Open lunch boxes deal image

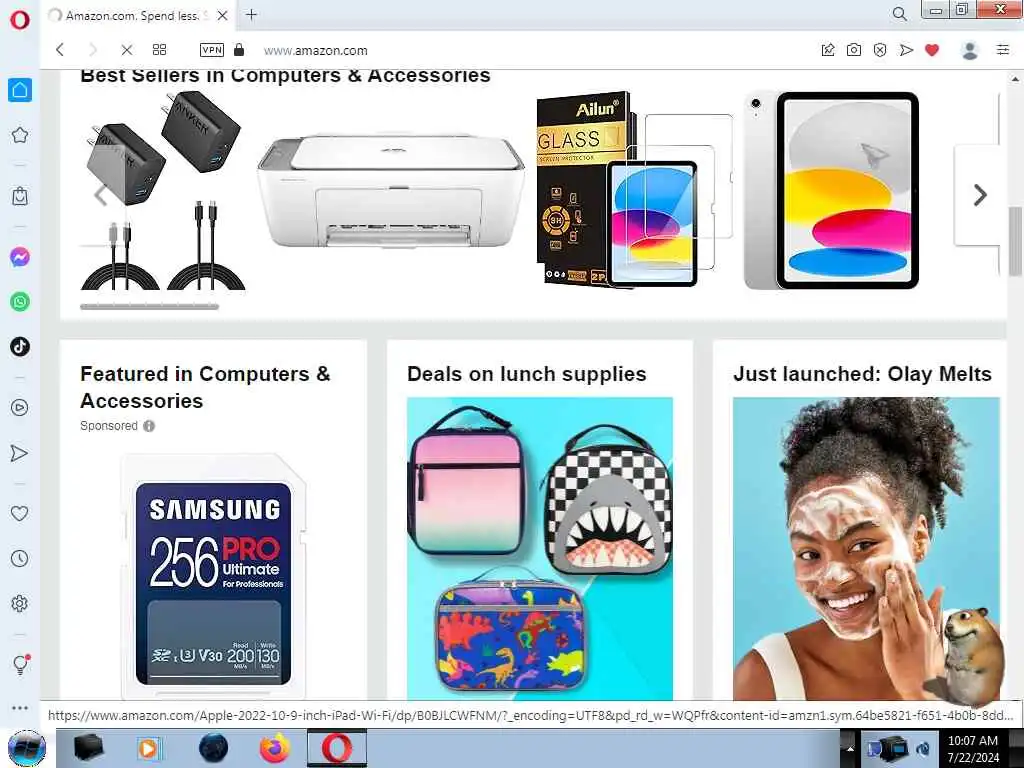539,549
